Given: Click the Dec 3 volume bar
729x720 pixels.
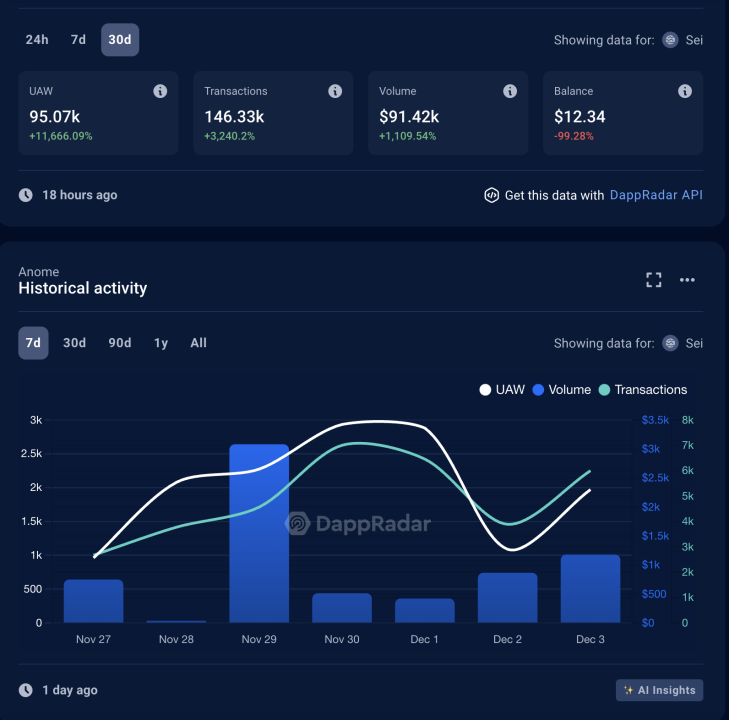Looking at the screenshot, I should (x=590, y=589).
